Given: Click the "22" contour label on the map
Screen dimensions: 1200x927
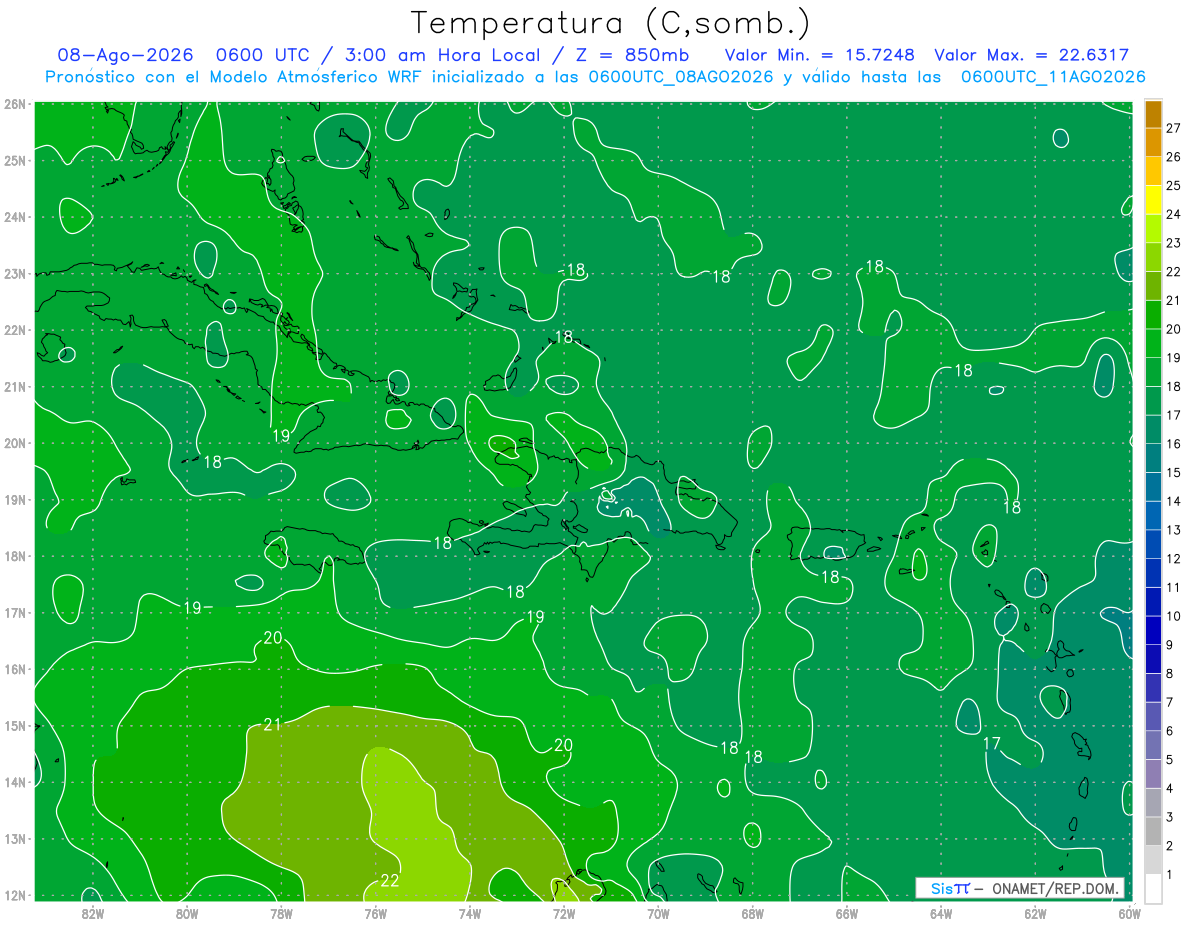Looking at the screenshot, I should coord(390,881).
